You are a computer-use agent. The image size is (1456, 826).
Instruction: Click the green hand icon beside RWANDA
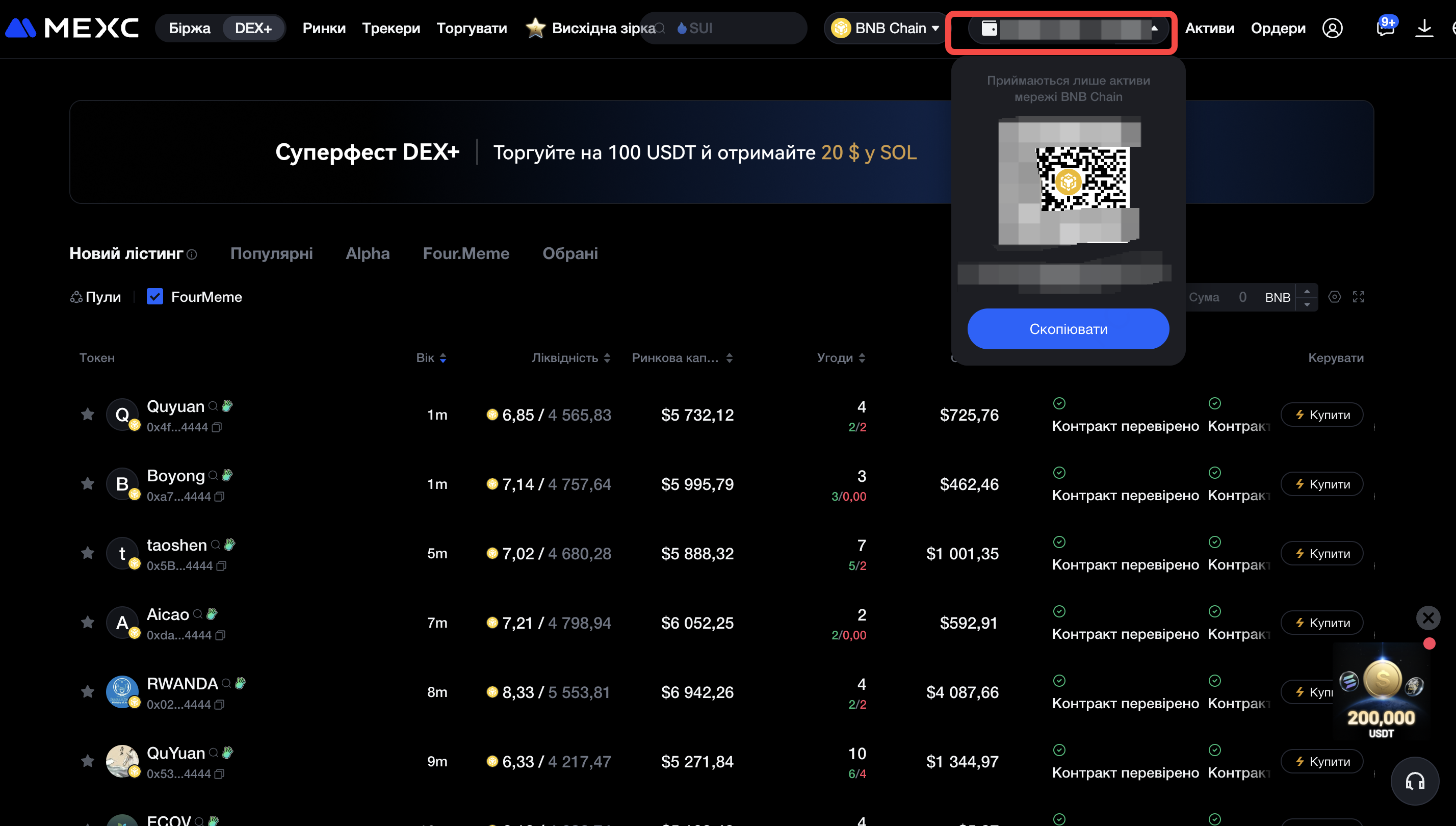241,683
